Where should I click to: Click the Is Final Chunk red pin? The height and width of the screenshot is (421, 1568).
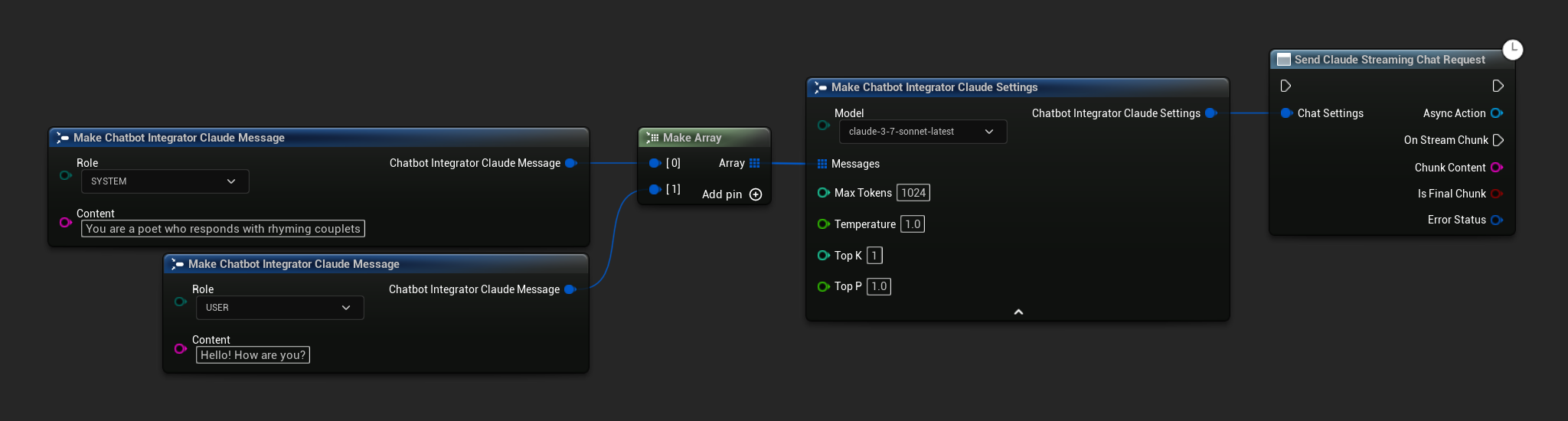pos(1496,194)
